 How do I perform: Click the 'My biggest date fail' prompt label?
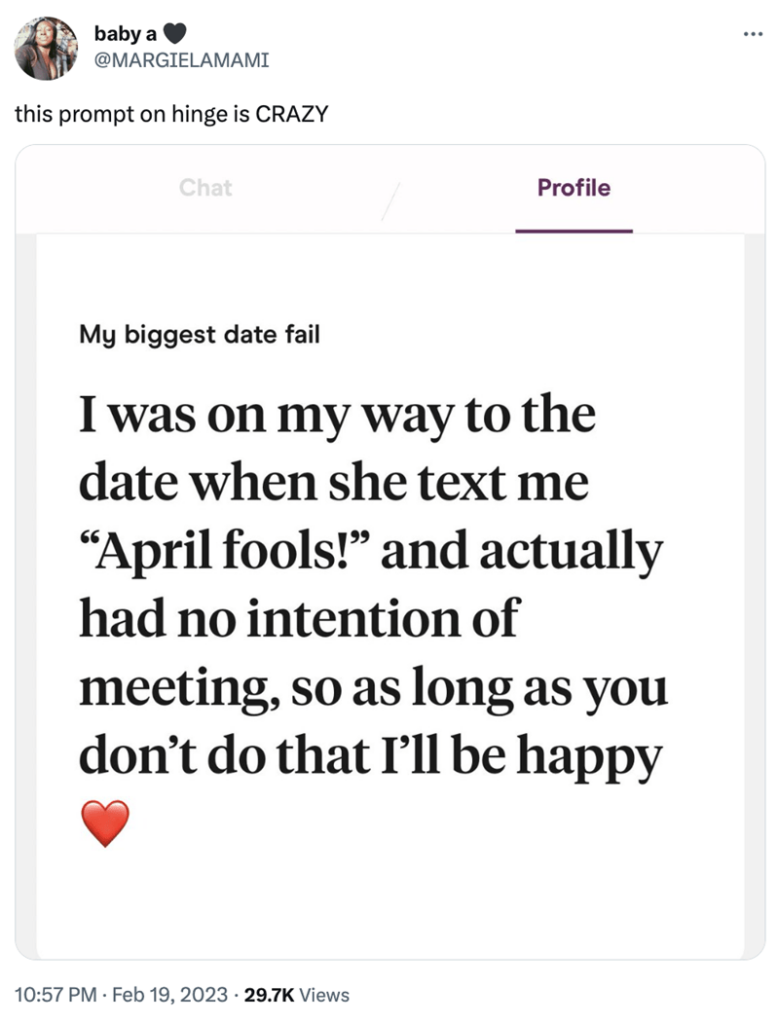197,335
